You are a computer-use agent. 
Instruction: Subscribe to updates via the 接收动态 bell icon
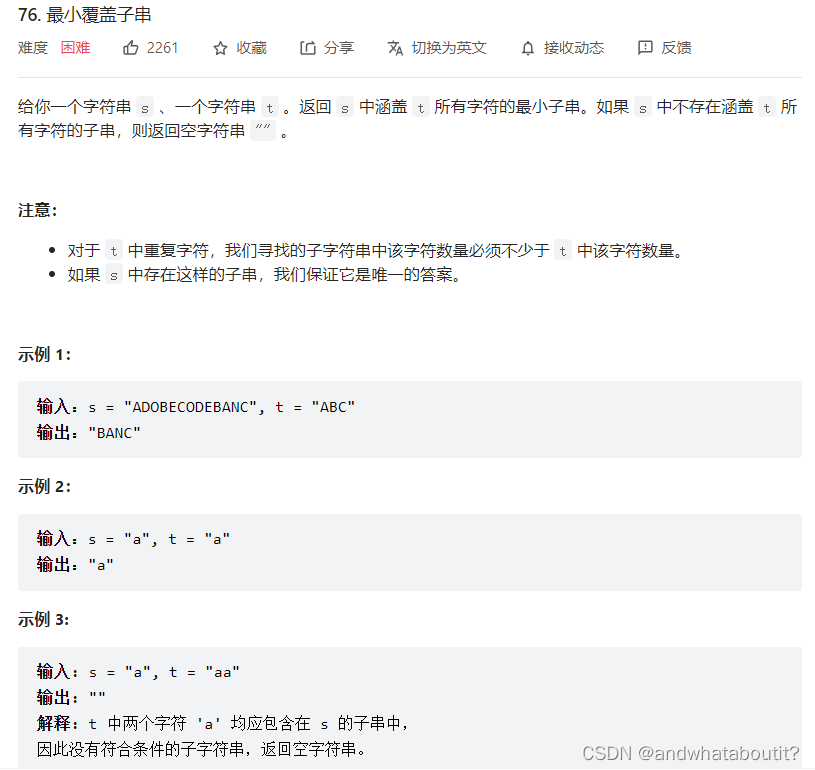coord(527,47)
